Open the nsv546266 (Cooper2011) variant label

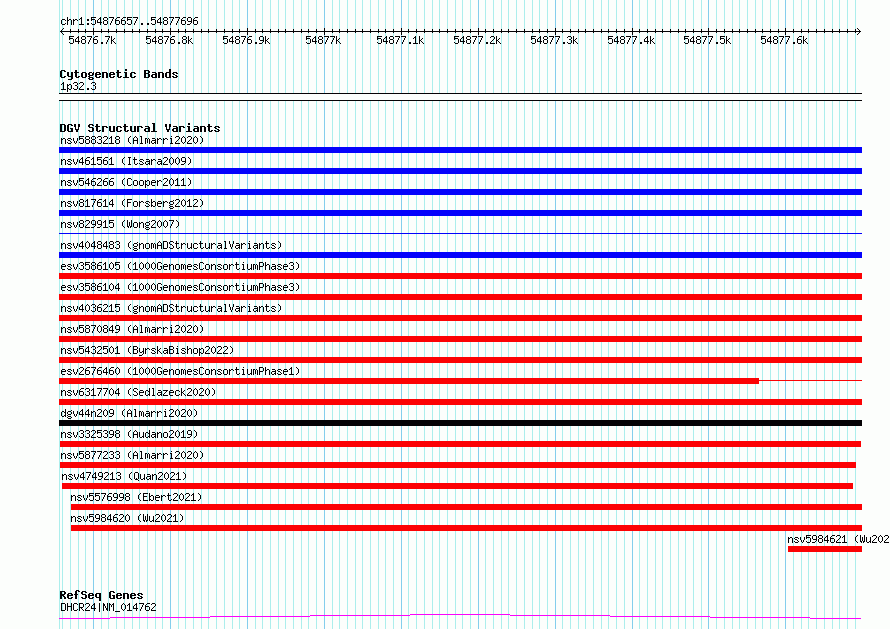[126, 182]
